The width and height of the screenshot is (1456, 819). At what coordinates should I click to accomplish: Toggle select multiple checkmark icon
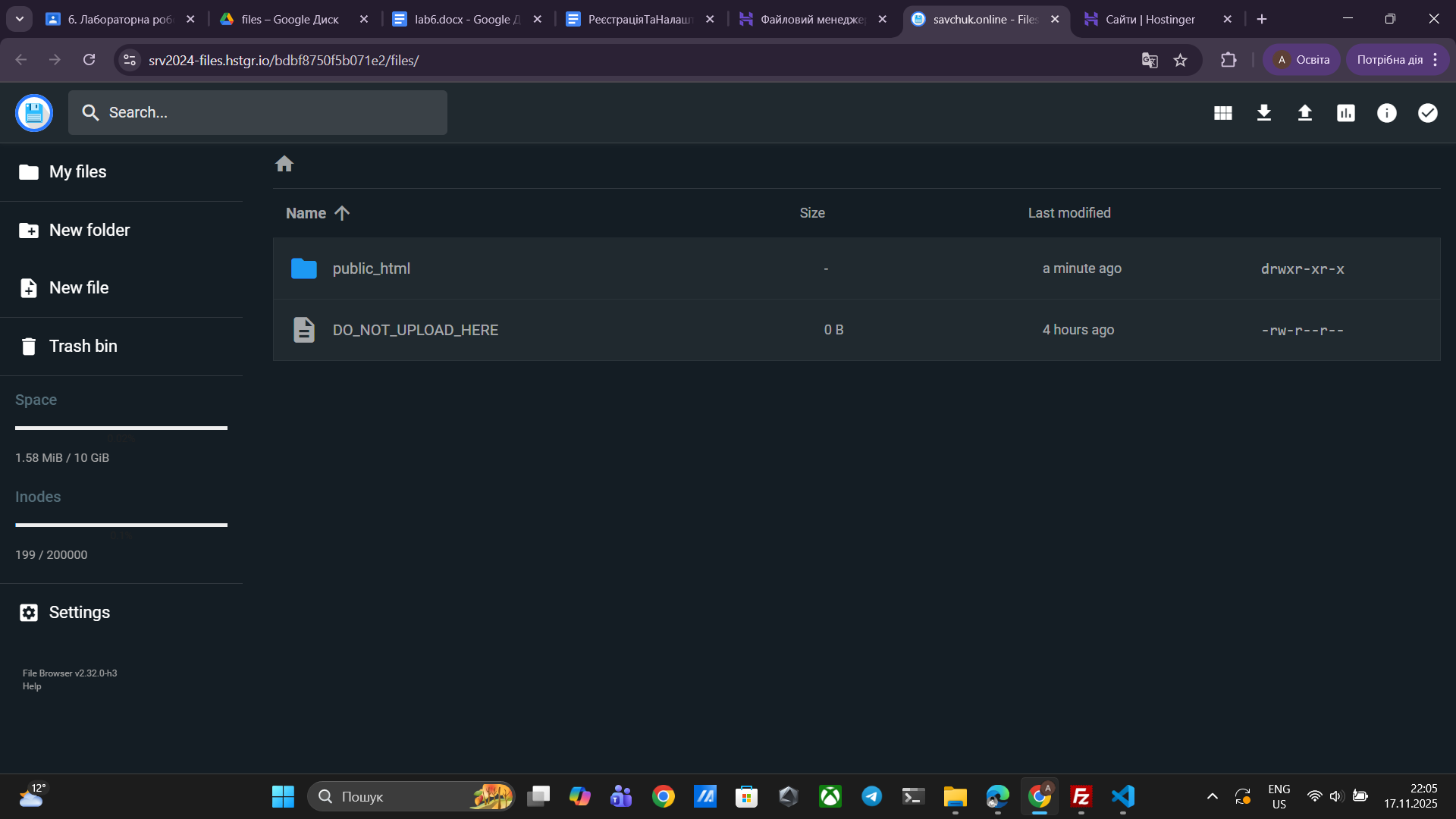pos(1427,113)
